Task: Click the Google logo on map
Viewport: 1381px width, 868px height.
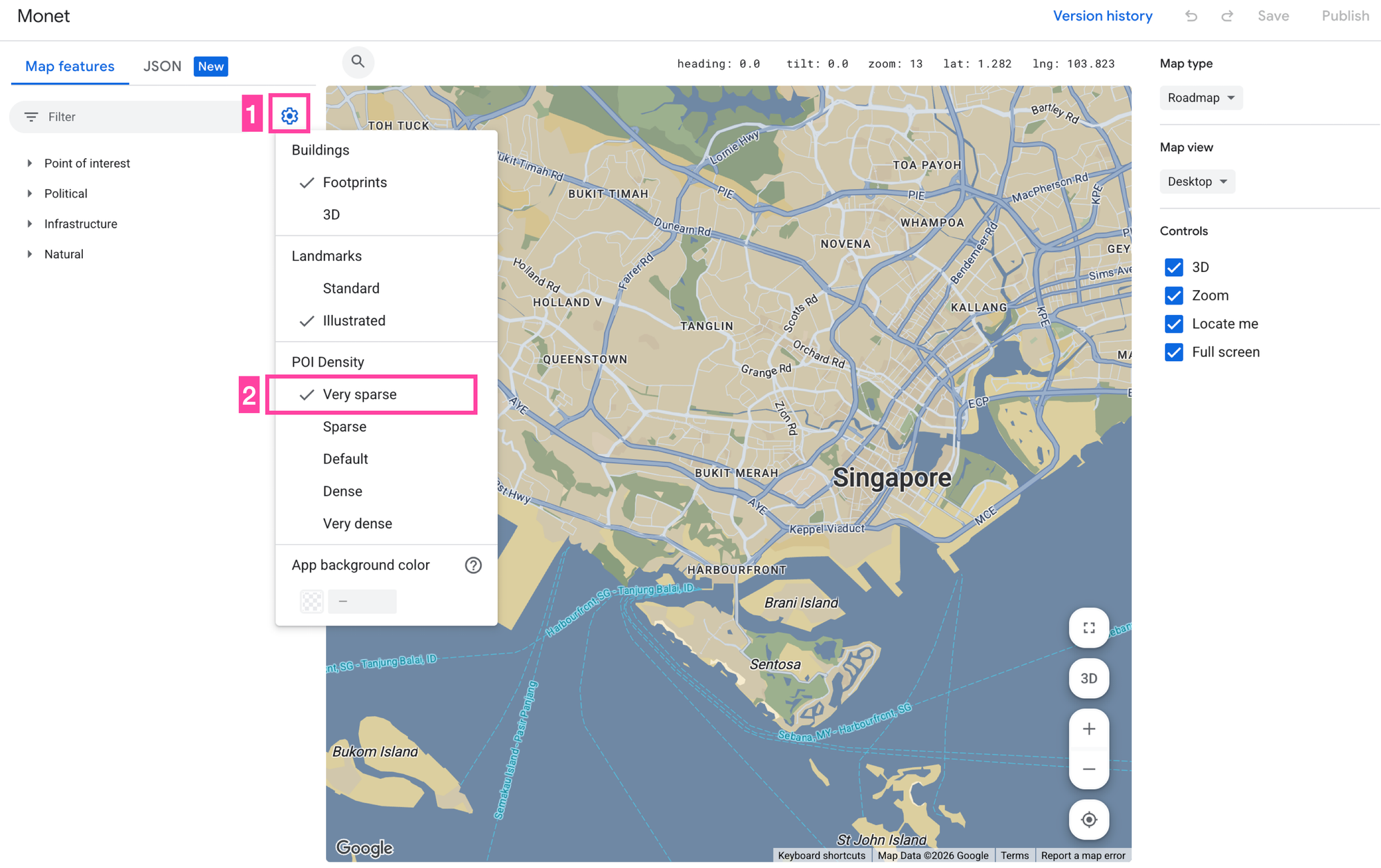Action: (364, 847)
